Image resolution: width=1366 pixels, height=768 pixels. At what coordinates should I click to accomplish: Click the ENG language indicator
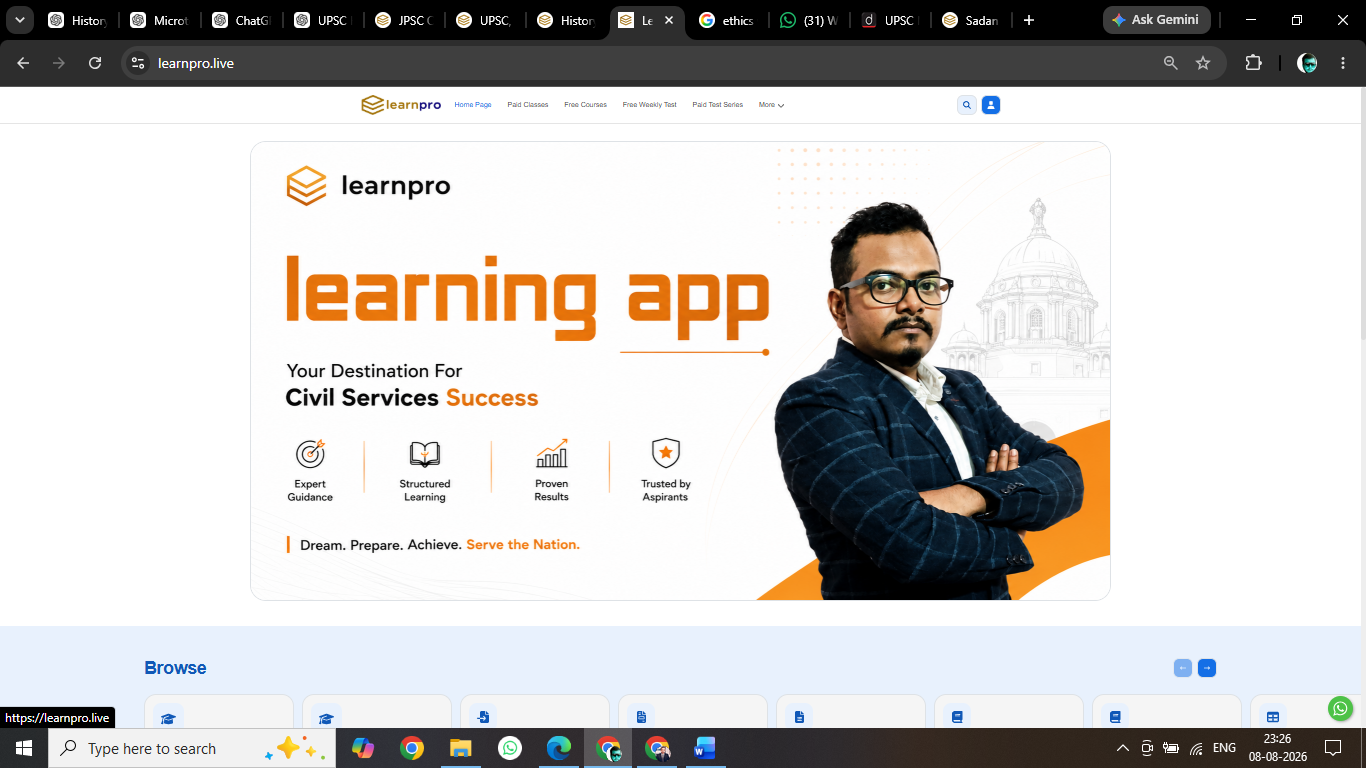click(x=1224, y=748)
